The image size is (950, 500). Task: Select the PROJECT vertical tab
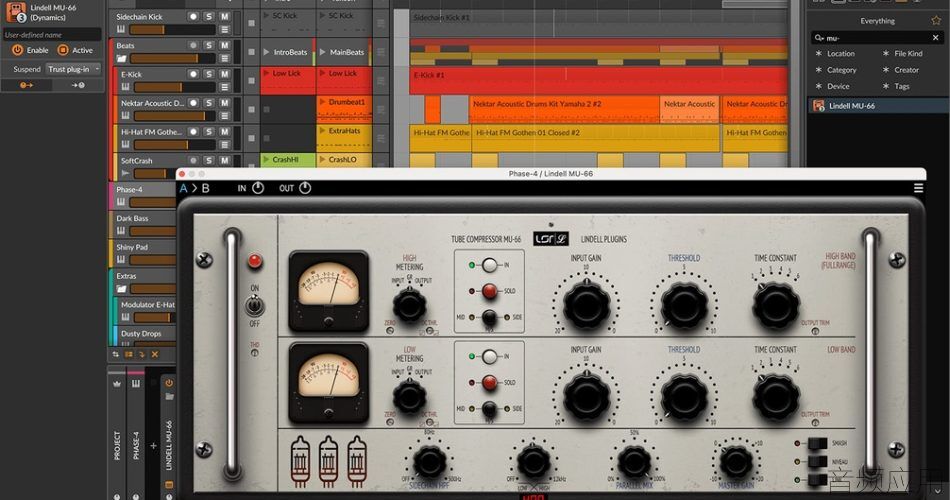click(x=117, y=445)
